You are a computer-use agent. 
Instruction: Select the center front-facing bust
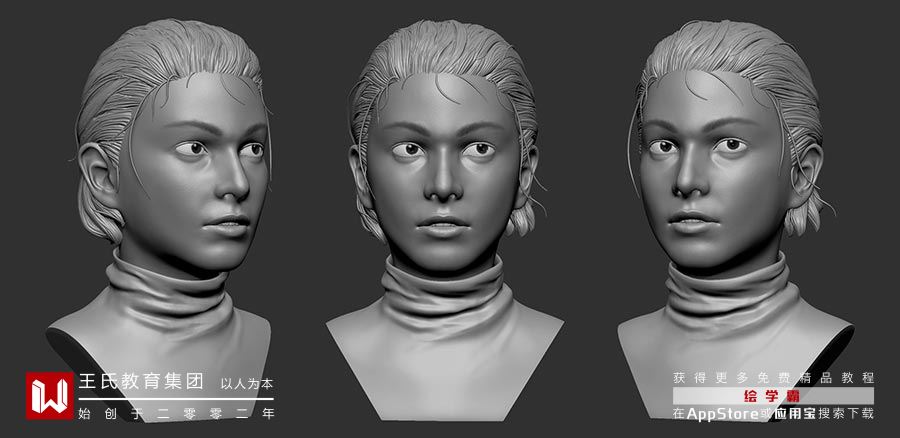(445, 220)
